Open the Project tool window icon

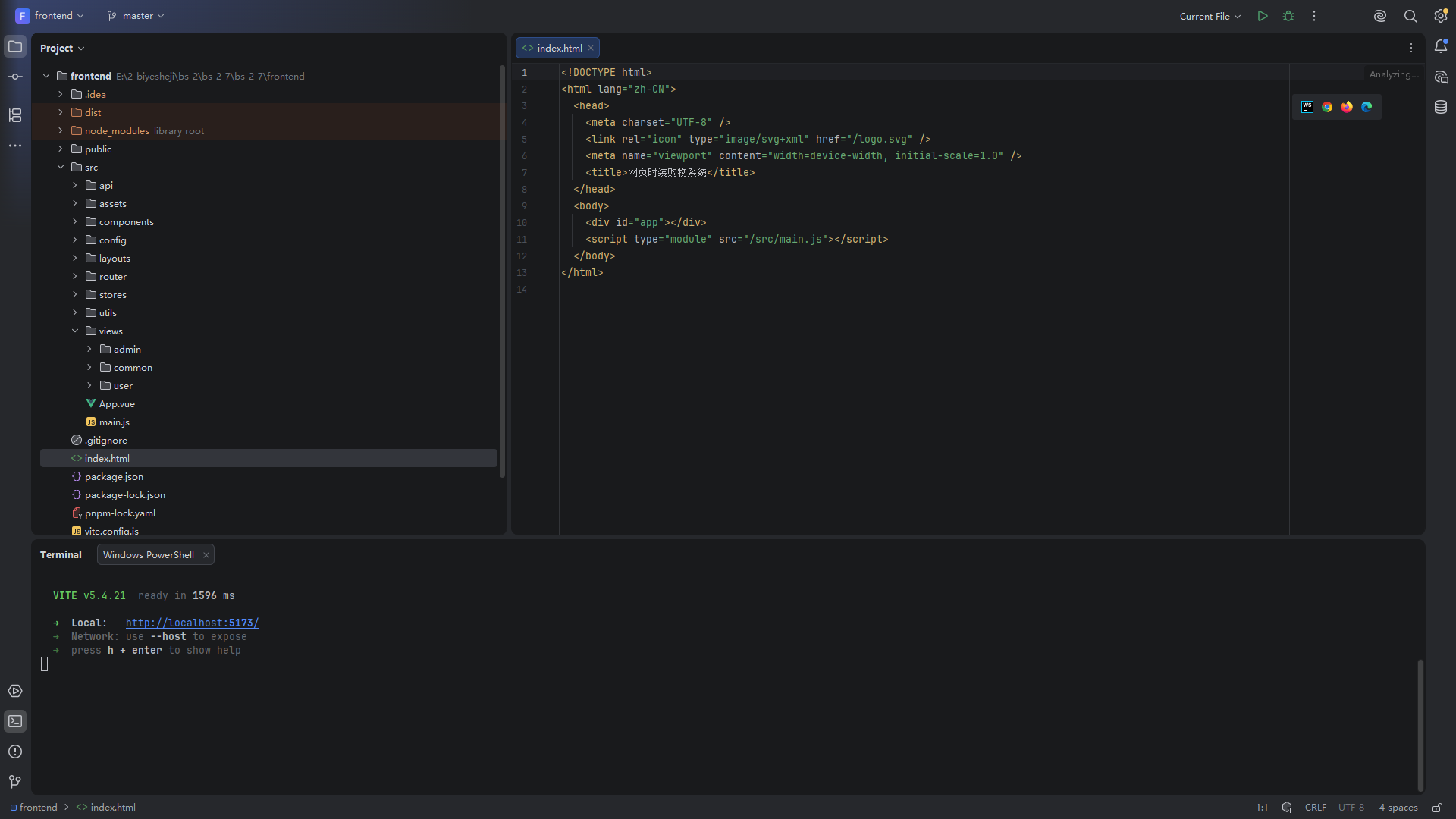coord(15,47)
